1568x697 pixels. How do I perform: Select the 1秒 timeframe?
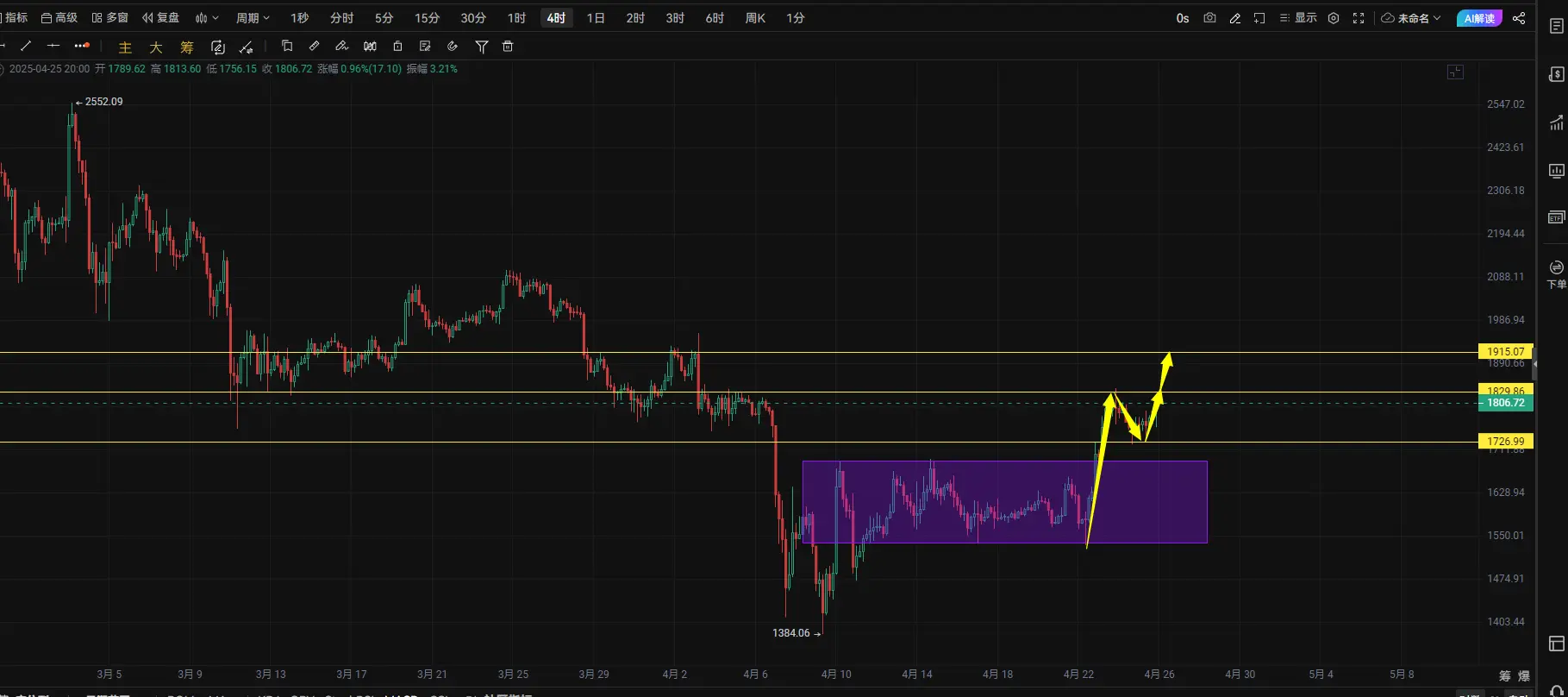(300, 17)
